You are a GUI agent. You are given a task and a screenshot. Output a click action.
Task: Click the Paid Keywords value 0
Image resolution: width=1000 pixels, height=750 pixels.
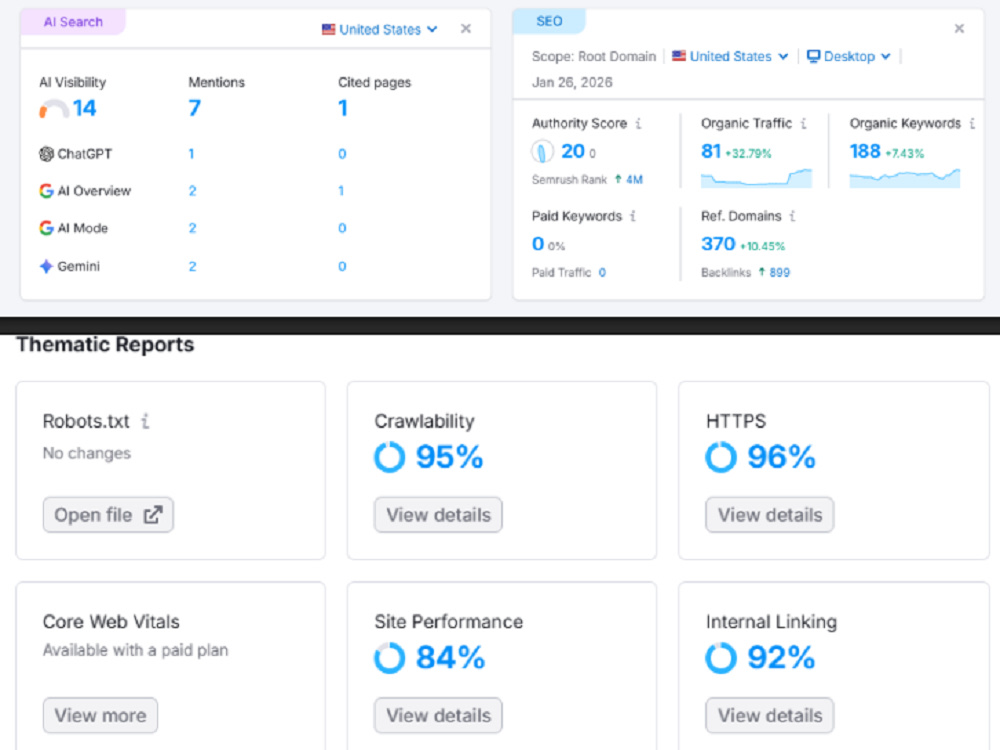538,244
